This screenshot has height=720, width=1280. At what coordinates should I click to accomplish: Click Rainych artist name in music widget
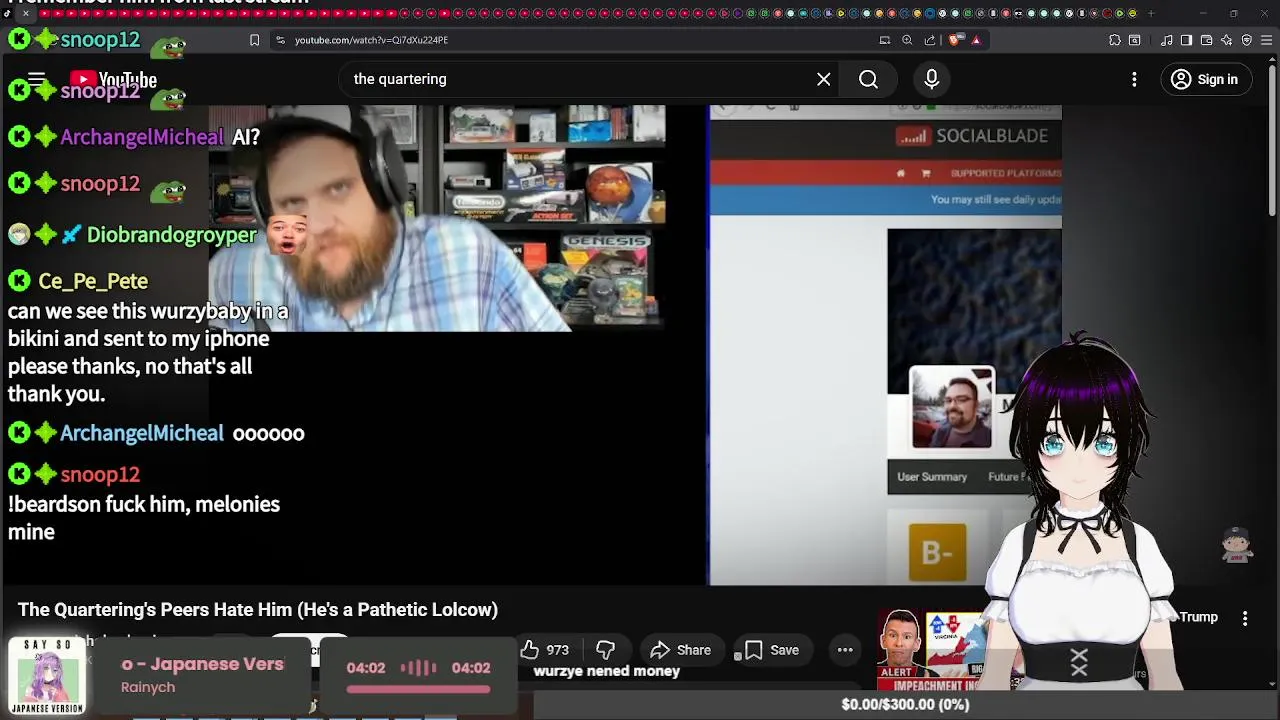pyautogui.click(x=148, y=687)
